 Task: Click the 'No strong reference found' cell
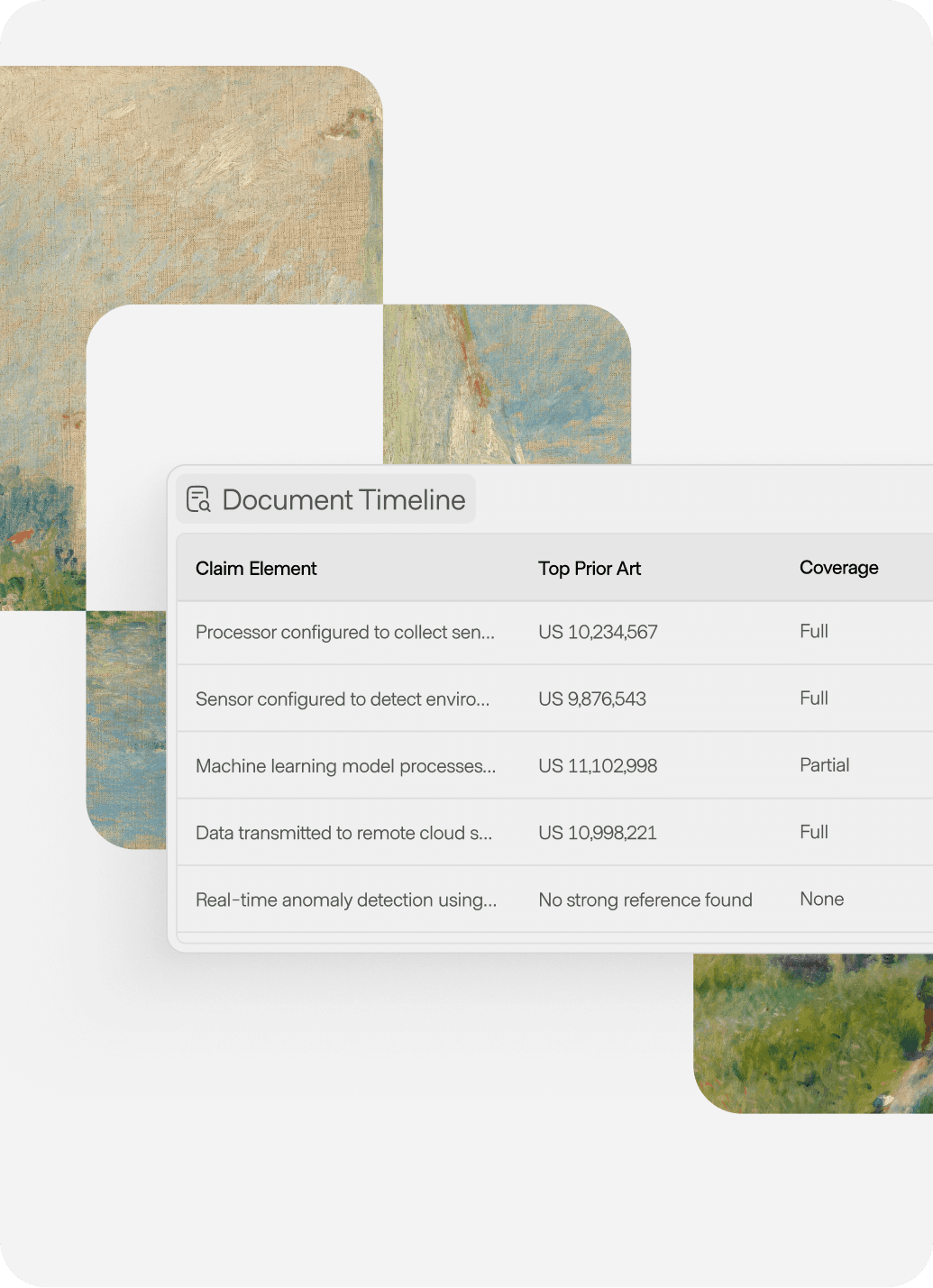(x=645, y=900)
